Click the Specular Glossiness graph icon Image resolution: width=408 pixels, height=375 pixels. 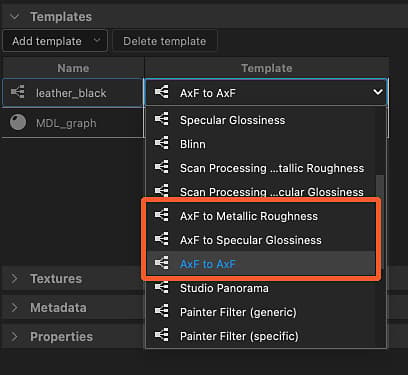(x=162, y=119)
